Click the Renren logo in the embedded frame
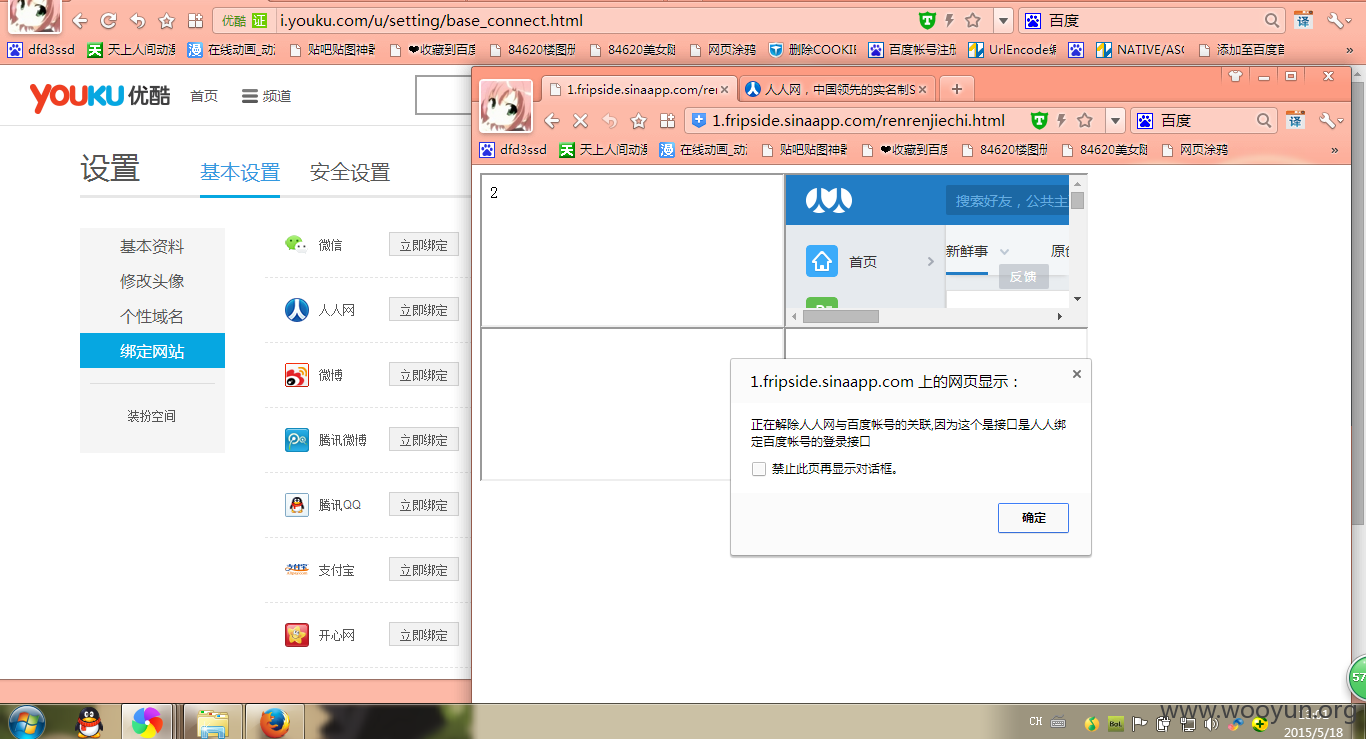 829,200
